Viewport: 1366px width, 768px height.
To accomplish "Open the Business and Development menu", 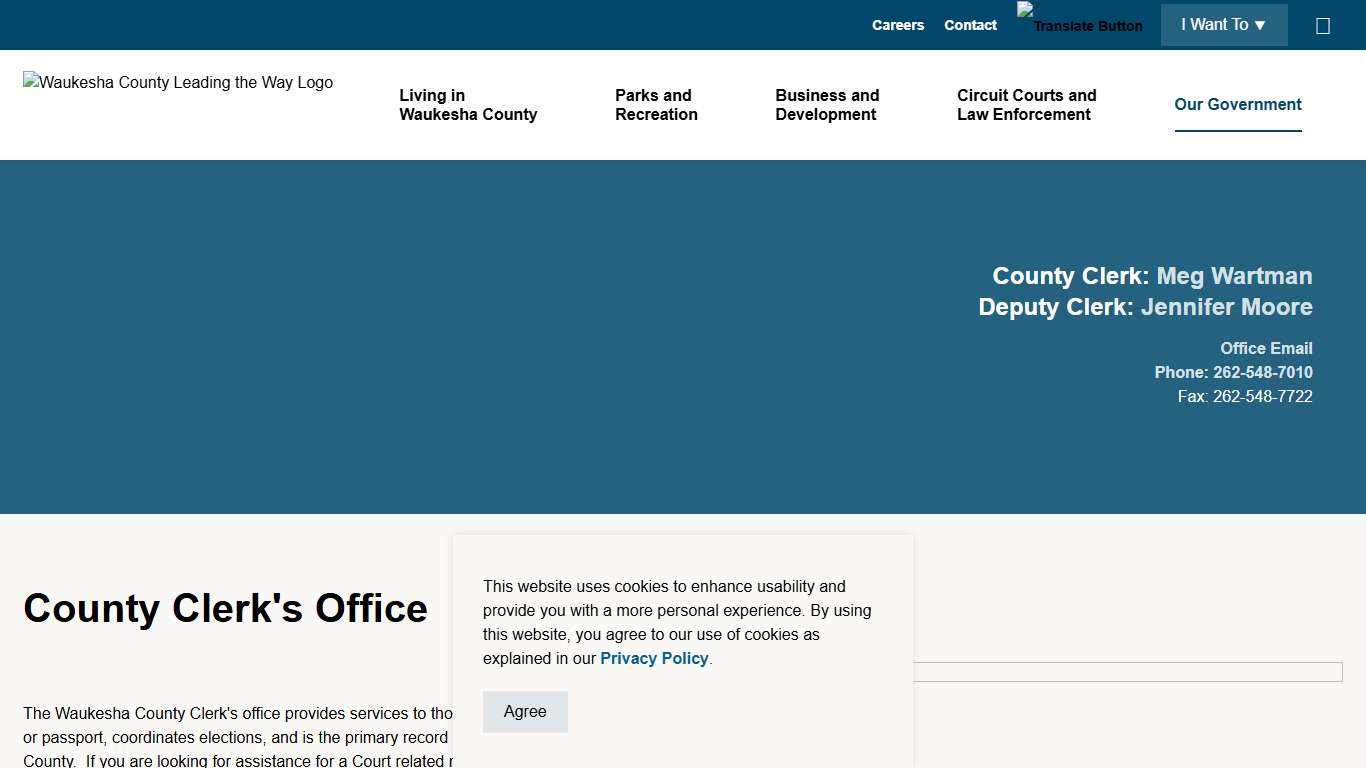I will [x=827, y=105].
